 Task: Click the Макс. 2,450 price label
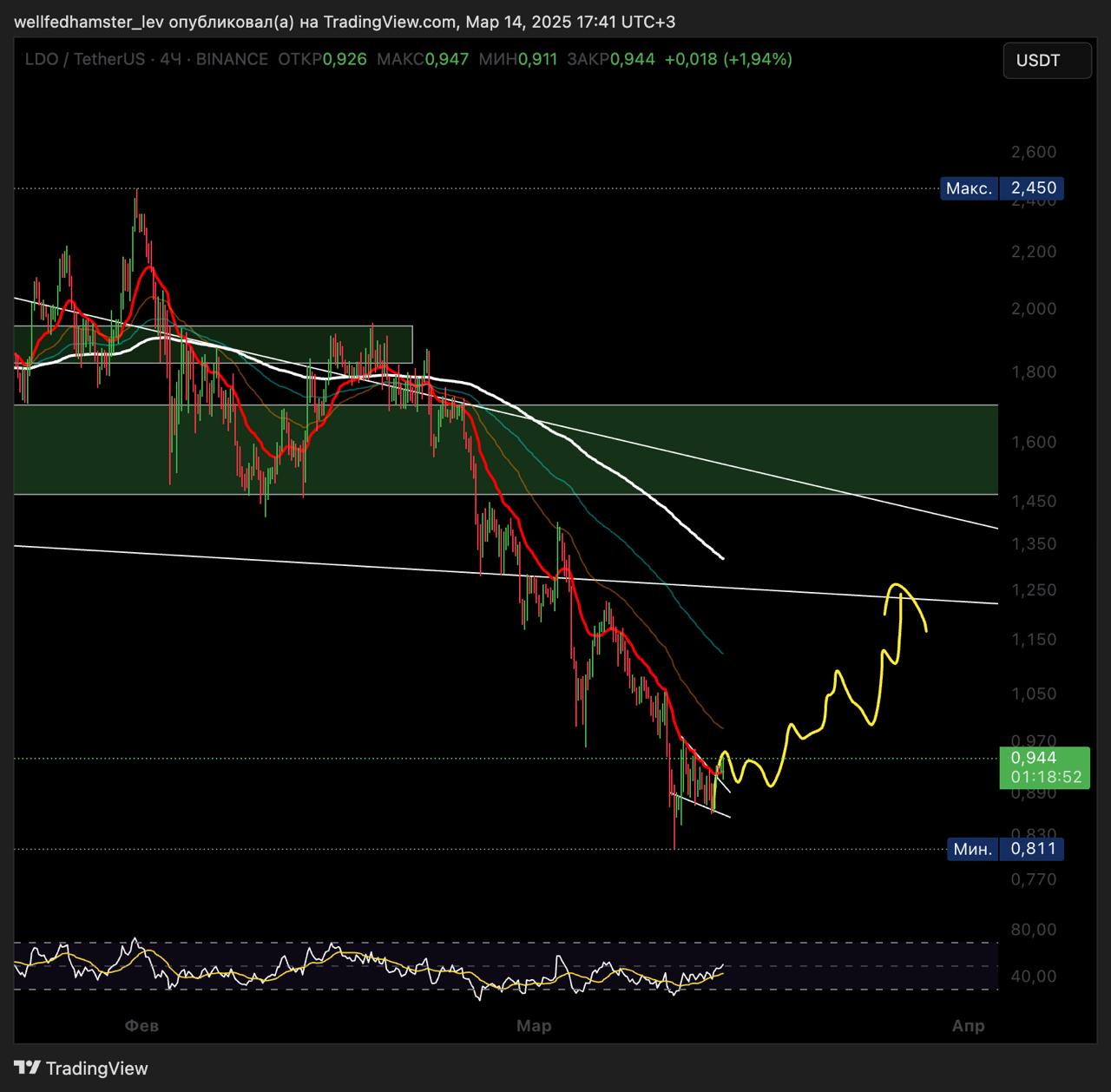pyautogui.click(x=1002, y=188)
